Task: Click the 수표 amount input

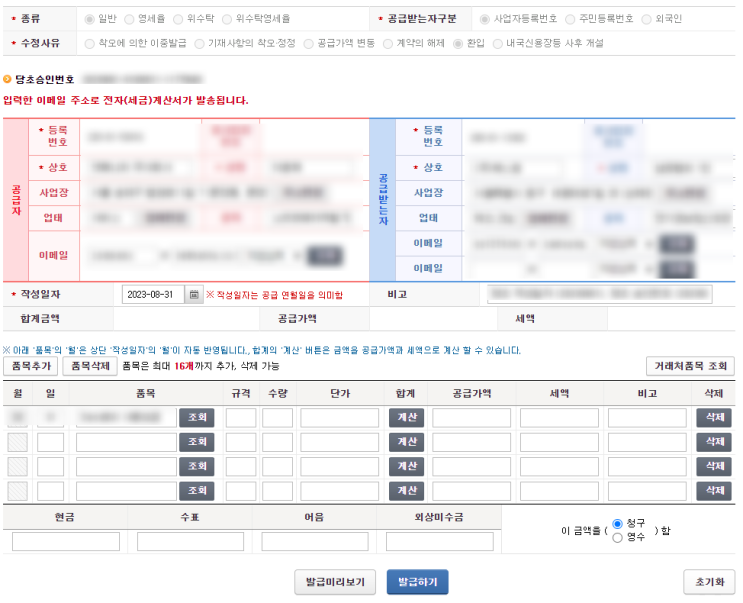Action: point(190,541)
